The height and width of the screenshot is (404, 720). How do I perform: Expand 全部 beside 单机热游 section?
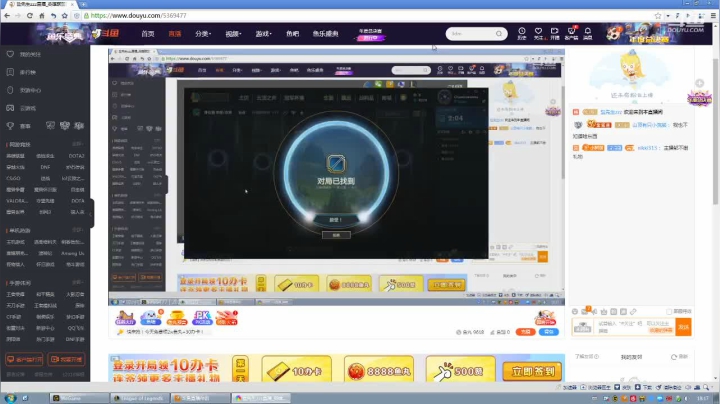[x=77, y=230]
